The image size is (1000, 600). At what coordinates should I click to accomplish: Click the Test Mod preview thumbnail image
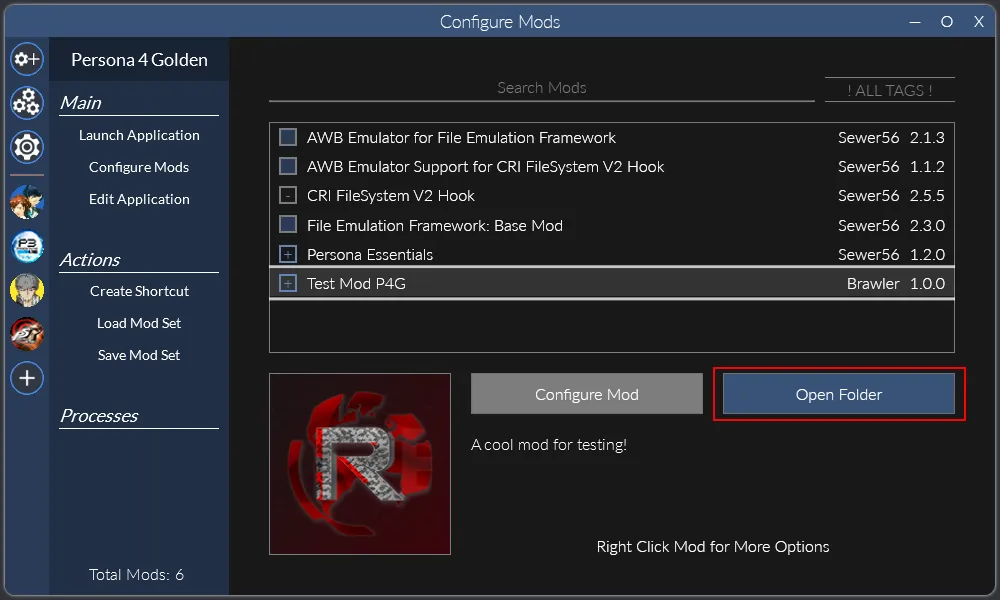click(x=360, y=464)
